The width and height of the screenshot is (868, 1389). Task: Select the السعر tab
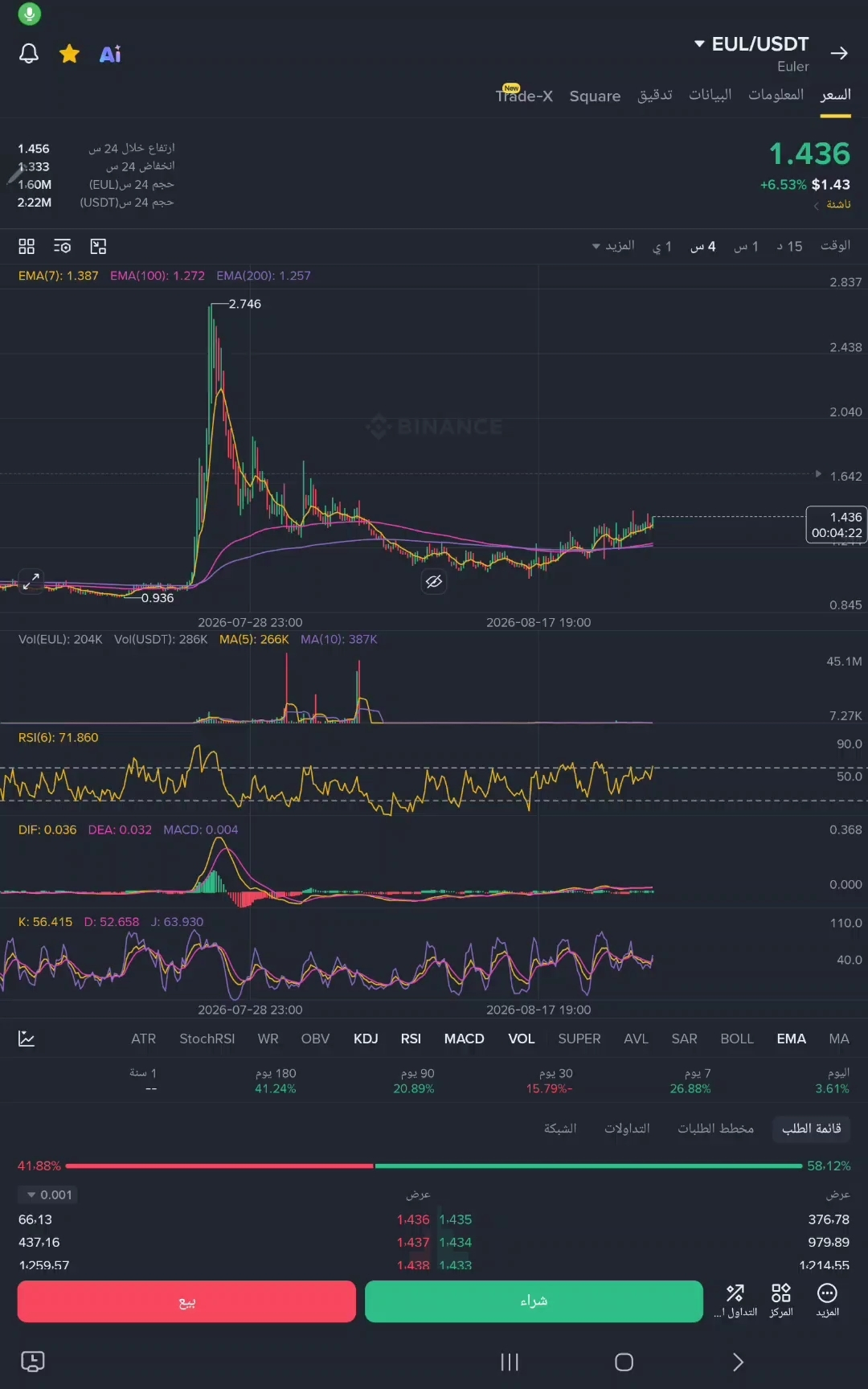(835, 95)
